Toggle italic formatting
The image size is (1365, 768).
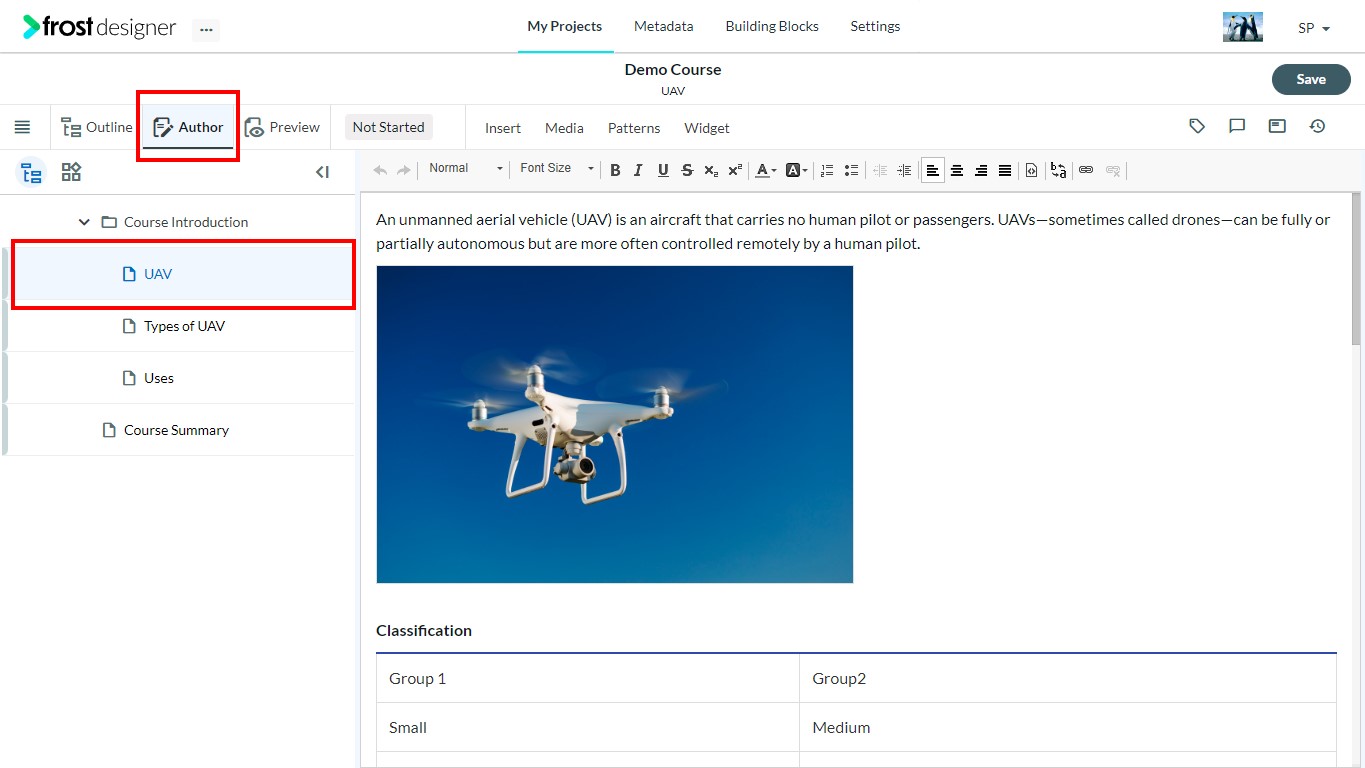(x=638, y=170)
